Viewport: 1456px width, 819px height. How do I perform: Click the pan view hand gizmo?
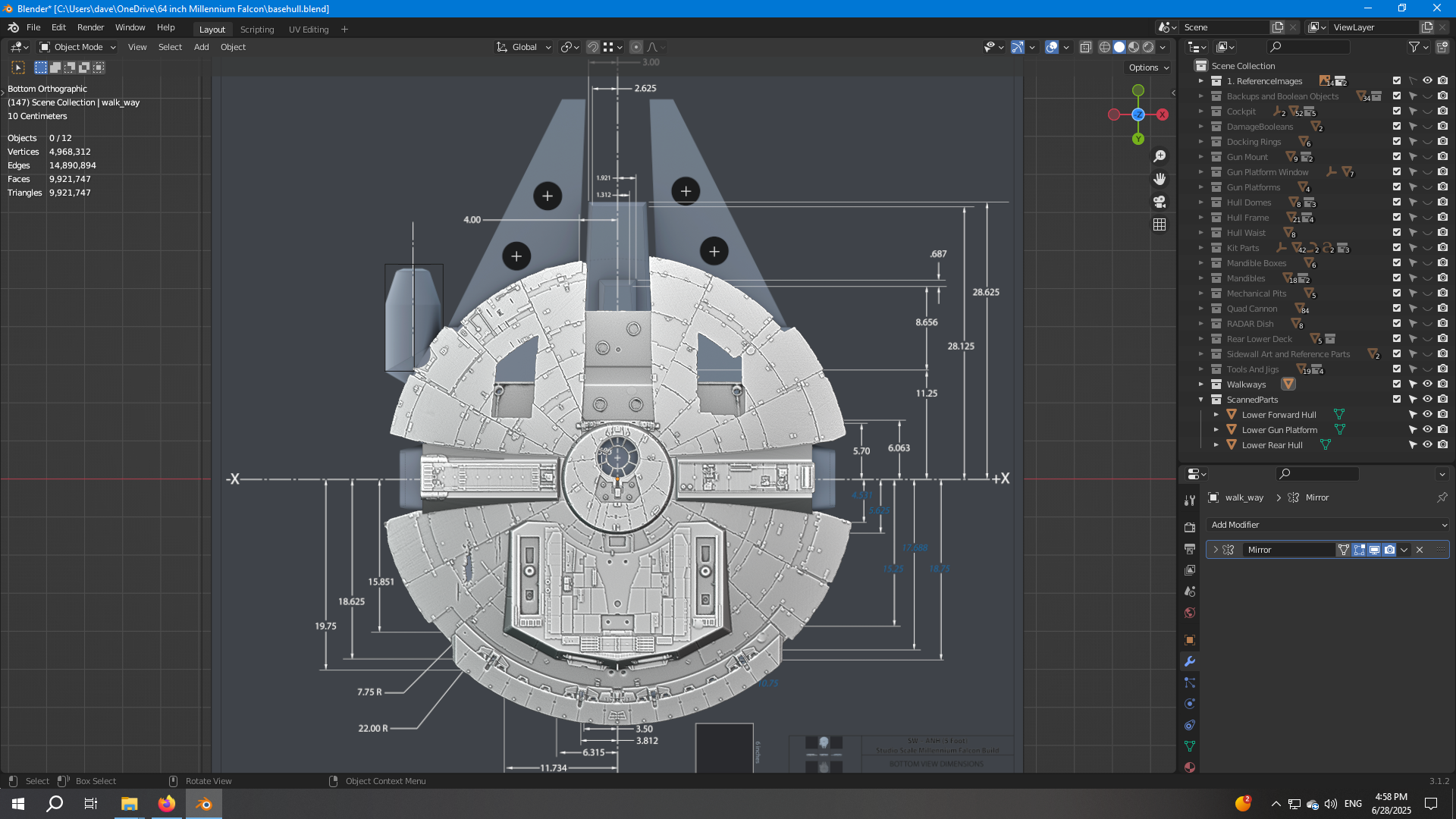point(1159,179)
